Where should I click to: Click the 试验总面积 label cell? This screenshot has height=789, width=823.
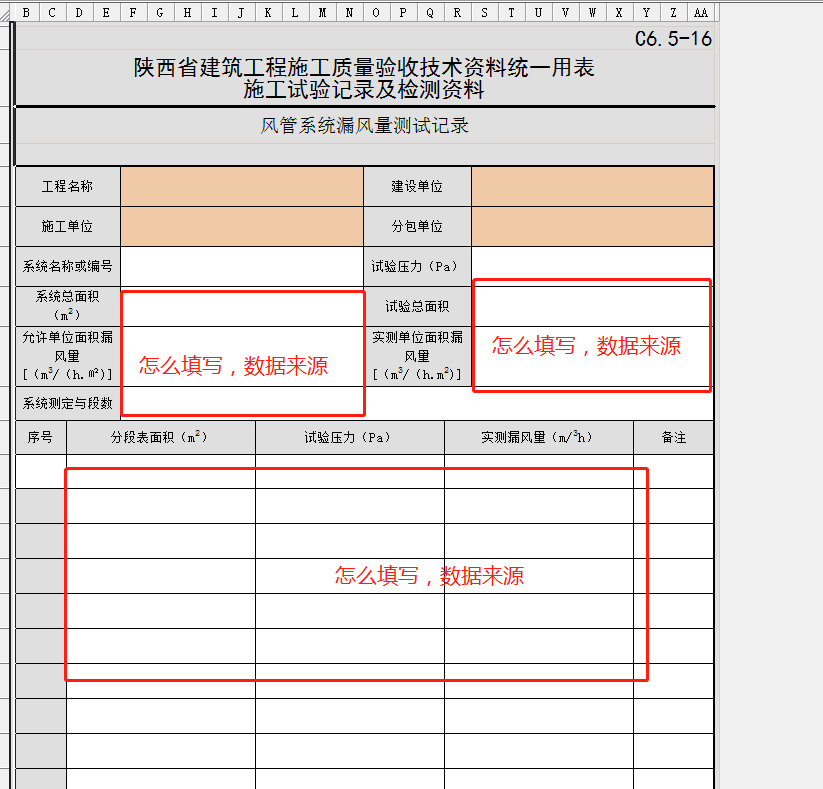(x=417, y=307)
